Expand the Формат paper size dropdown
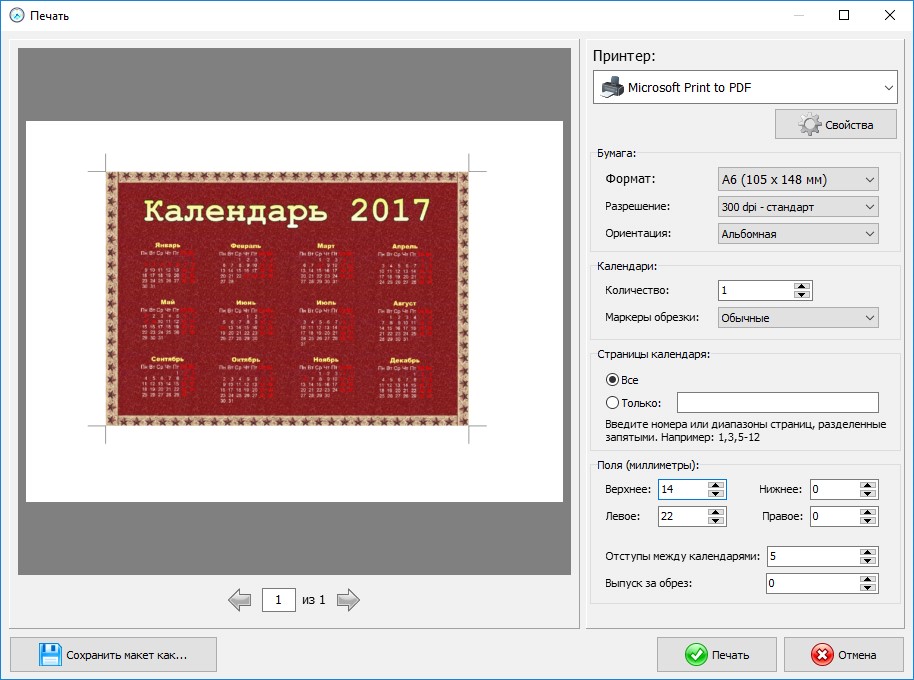 (798, 180)
